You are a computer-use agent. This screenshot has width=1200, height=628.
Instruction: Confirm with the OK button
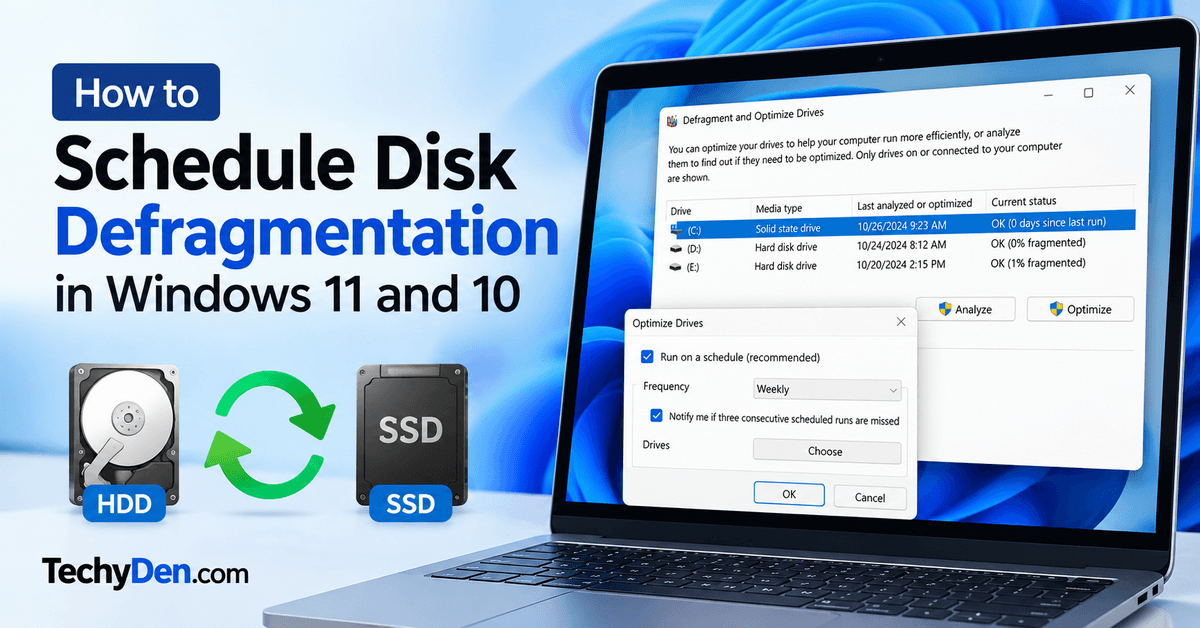[789, 494]
